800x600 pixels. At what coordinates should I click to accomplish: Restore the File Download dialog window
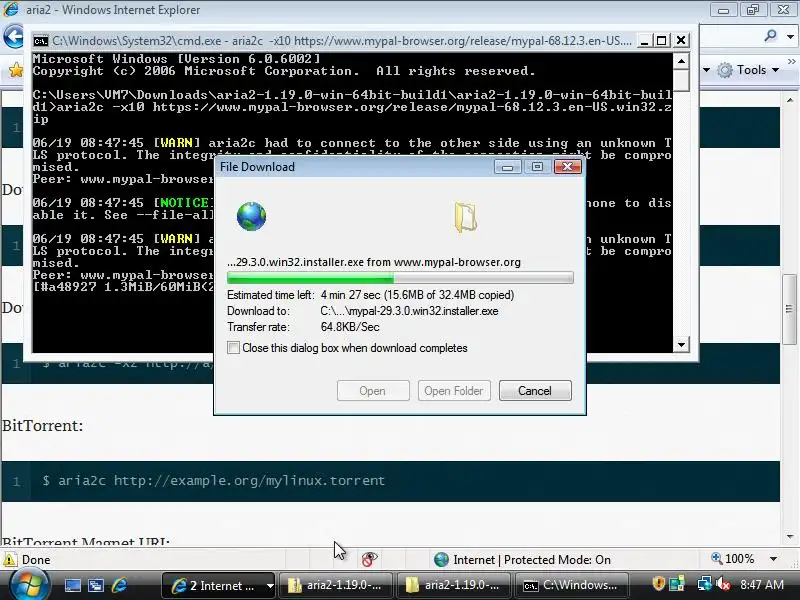coord(537,167)
